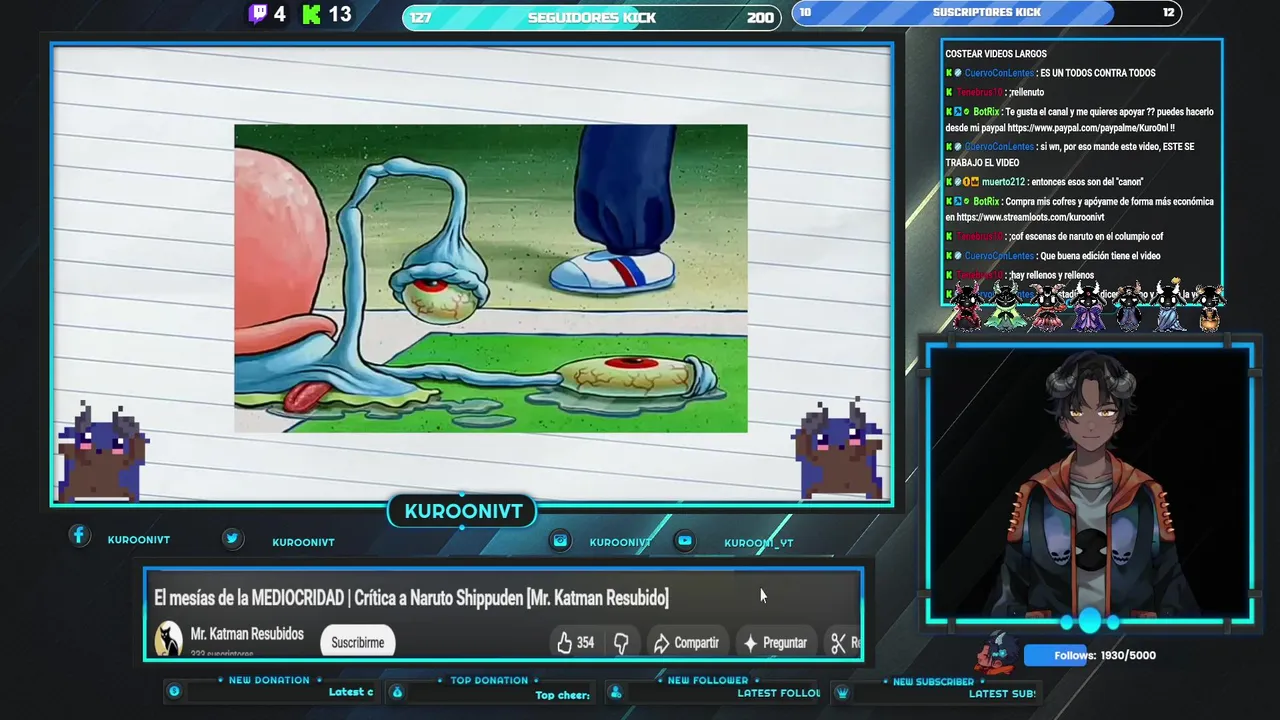Click the KUROONIVT text beside Facebook icon

[x=139, y=540]
